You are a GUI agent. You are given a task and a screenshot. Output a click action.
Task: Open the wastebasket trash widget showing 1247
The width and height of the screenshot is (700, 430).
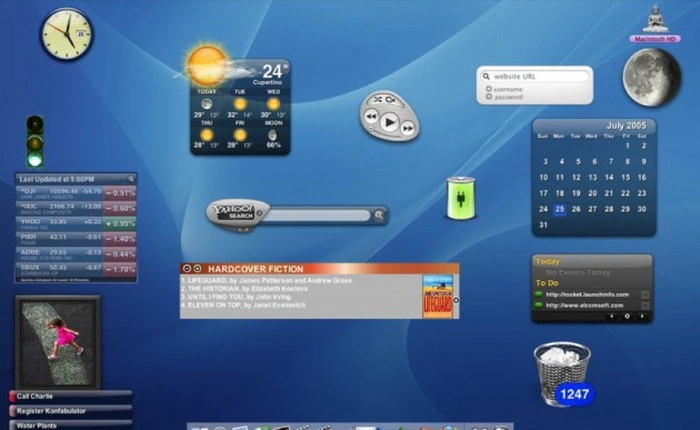click(563, 374)
